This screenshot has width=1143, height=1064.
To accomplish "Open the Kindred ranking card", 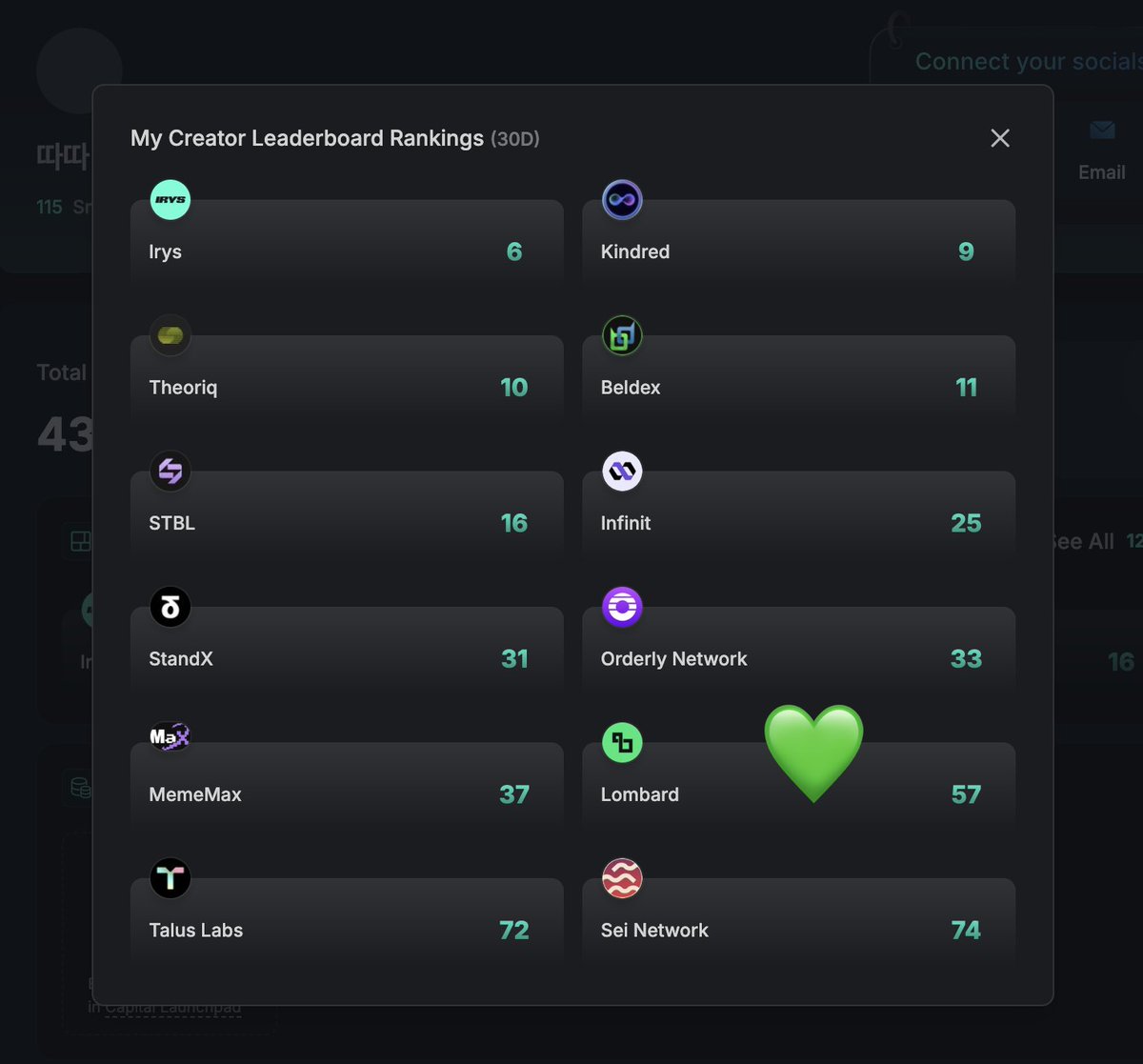I will [798, 242].
